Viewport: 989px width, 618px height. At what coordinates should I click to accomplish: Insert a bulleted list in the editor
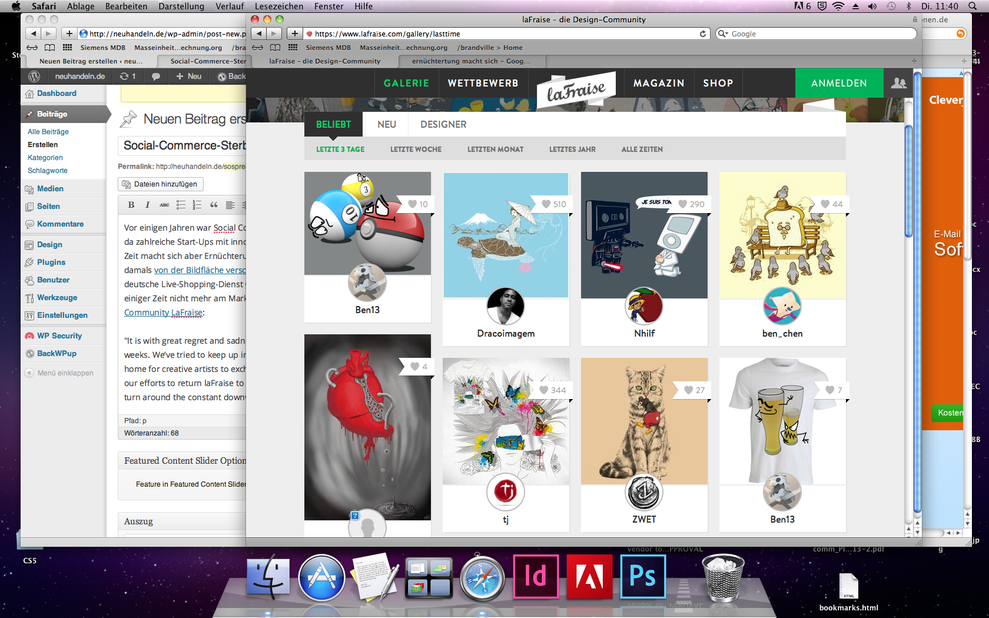coord(180,204)
